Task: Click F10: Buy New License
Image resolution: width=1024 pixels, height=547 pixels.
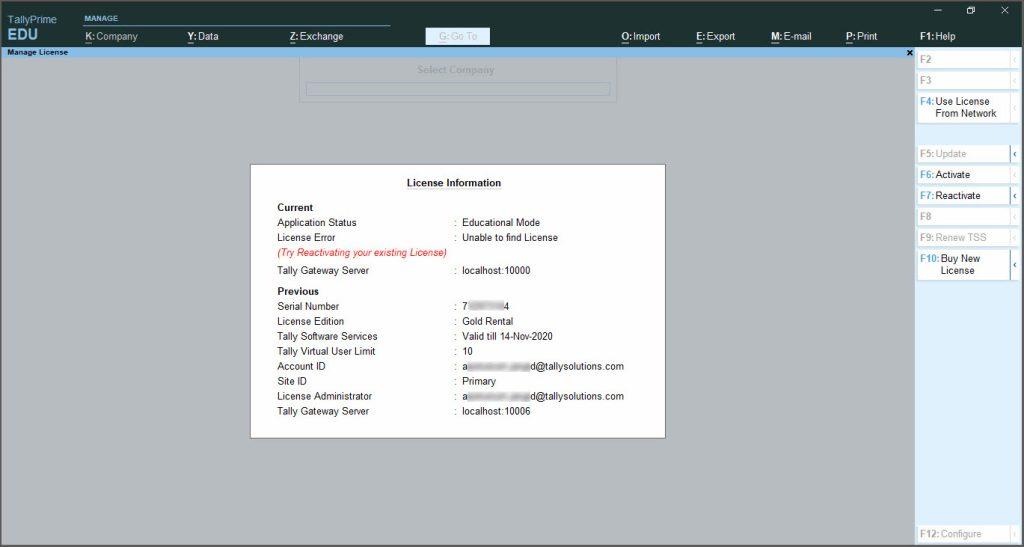Action: 964,264
